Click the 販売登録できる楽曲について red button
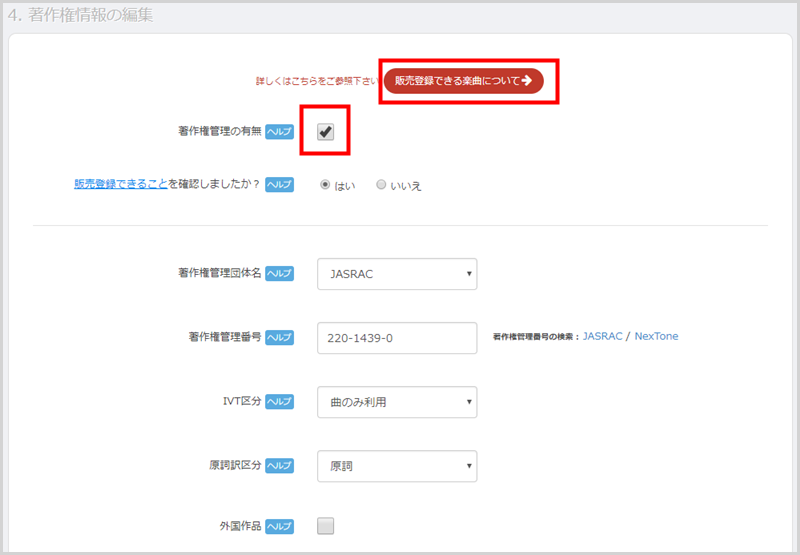800x555 pixels. [463, 81]
